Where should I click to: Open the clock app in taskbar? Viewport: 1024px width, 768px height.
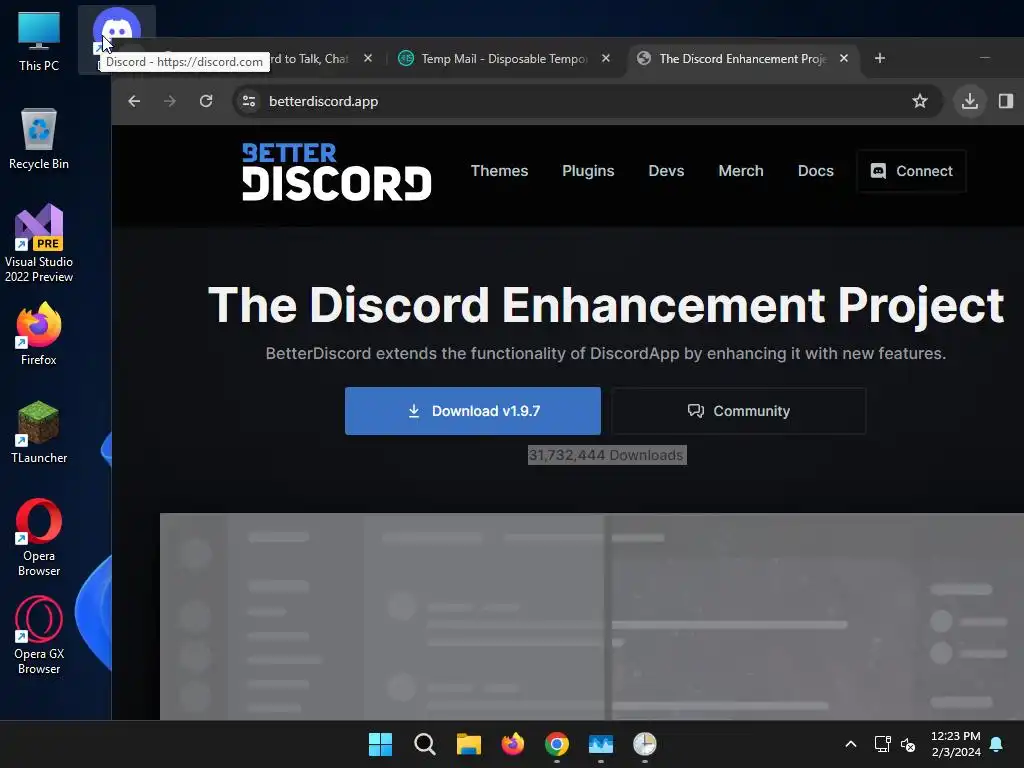645,744
